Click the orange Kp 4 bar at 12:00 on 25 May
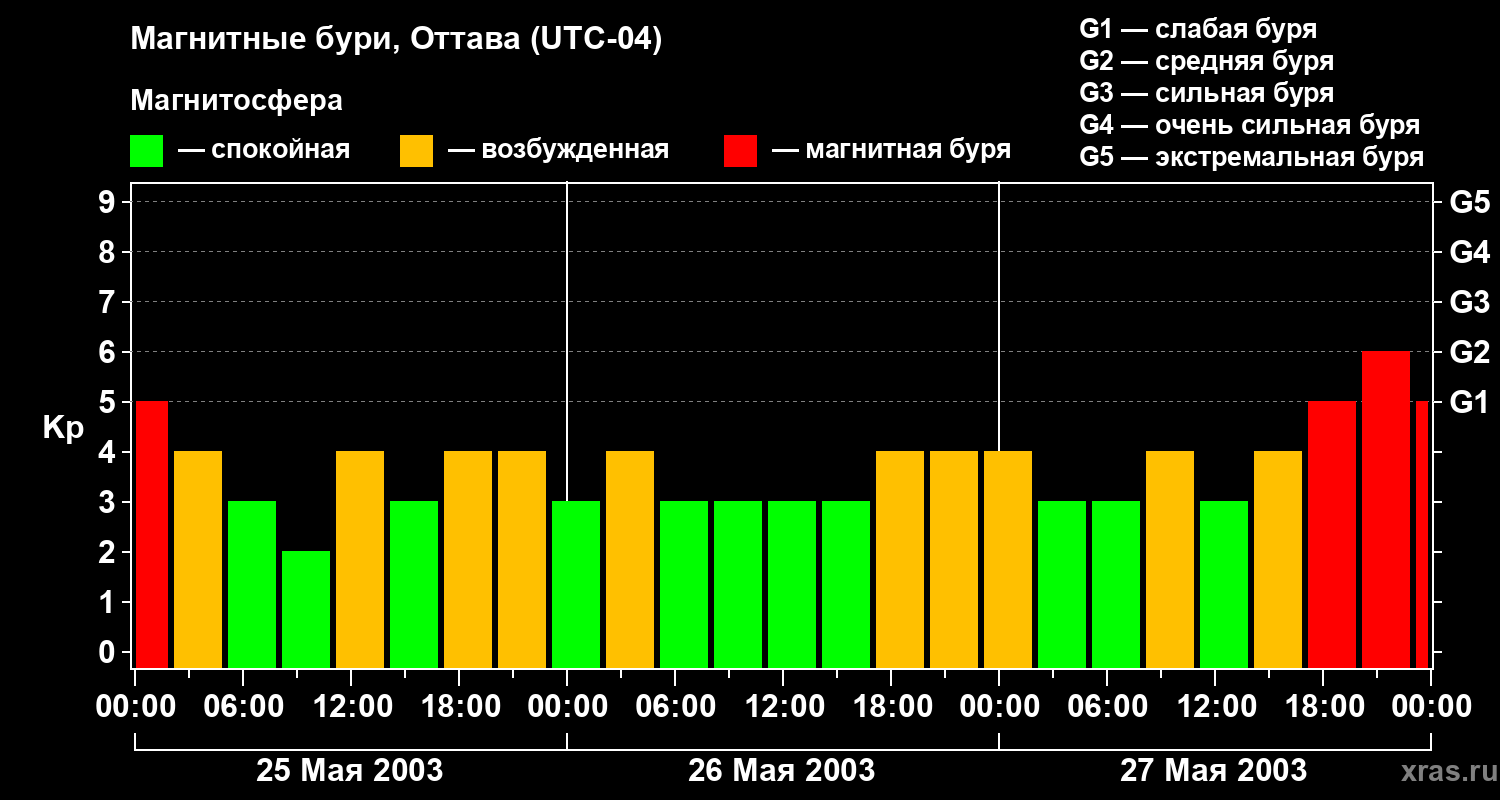 click(360, 560)
